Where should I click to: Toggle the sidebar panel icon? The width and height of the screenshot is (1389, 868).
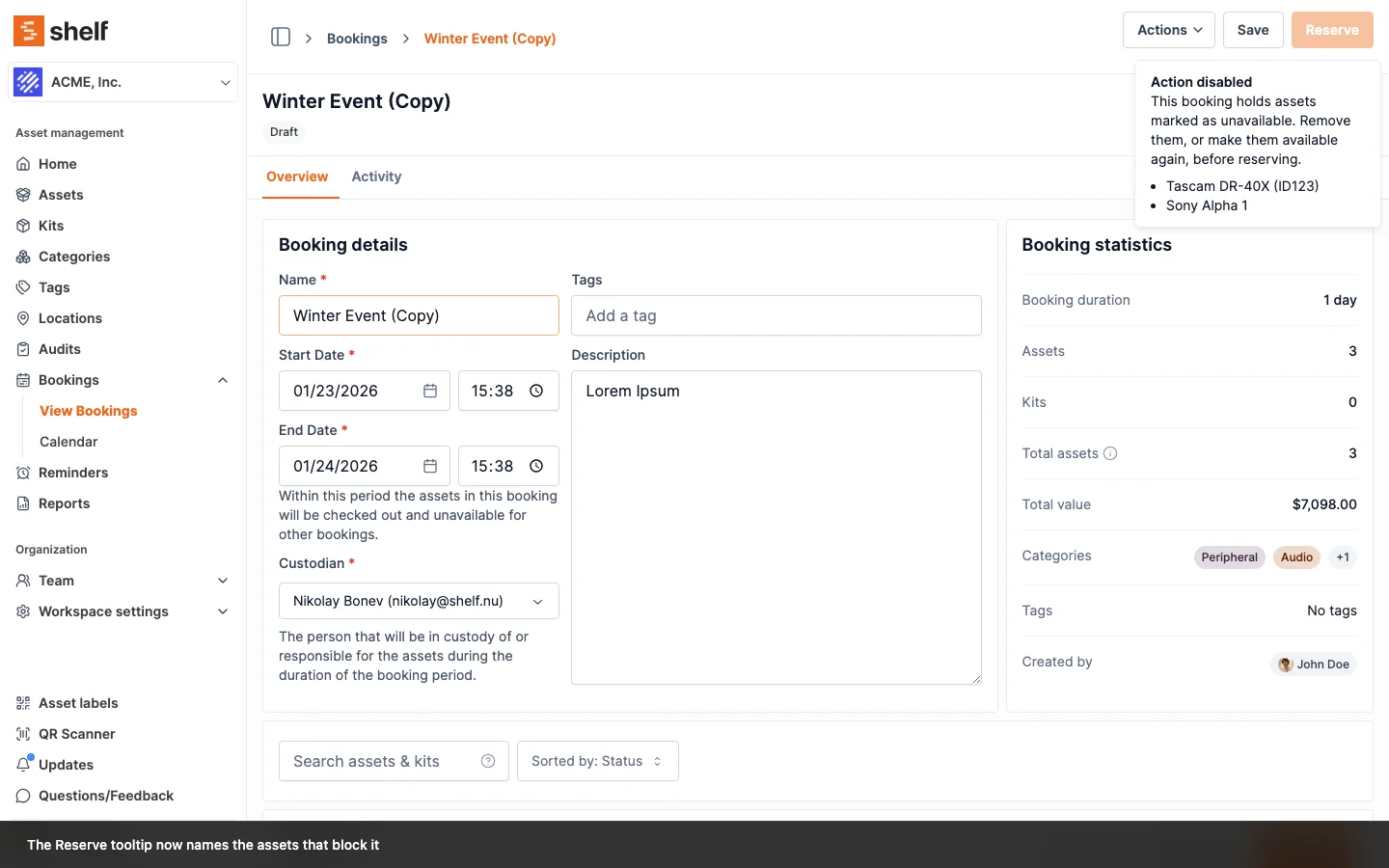281,38
